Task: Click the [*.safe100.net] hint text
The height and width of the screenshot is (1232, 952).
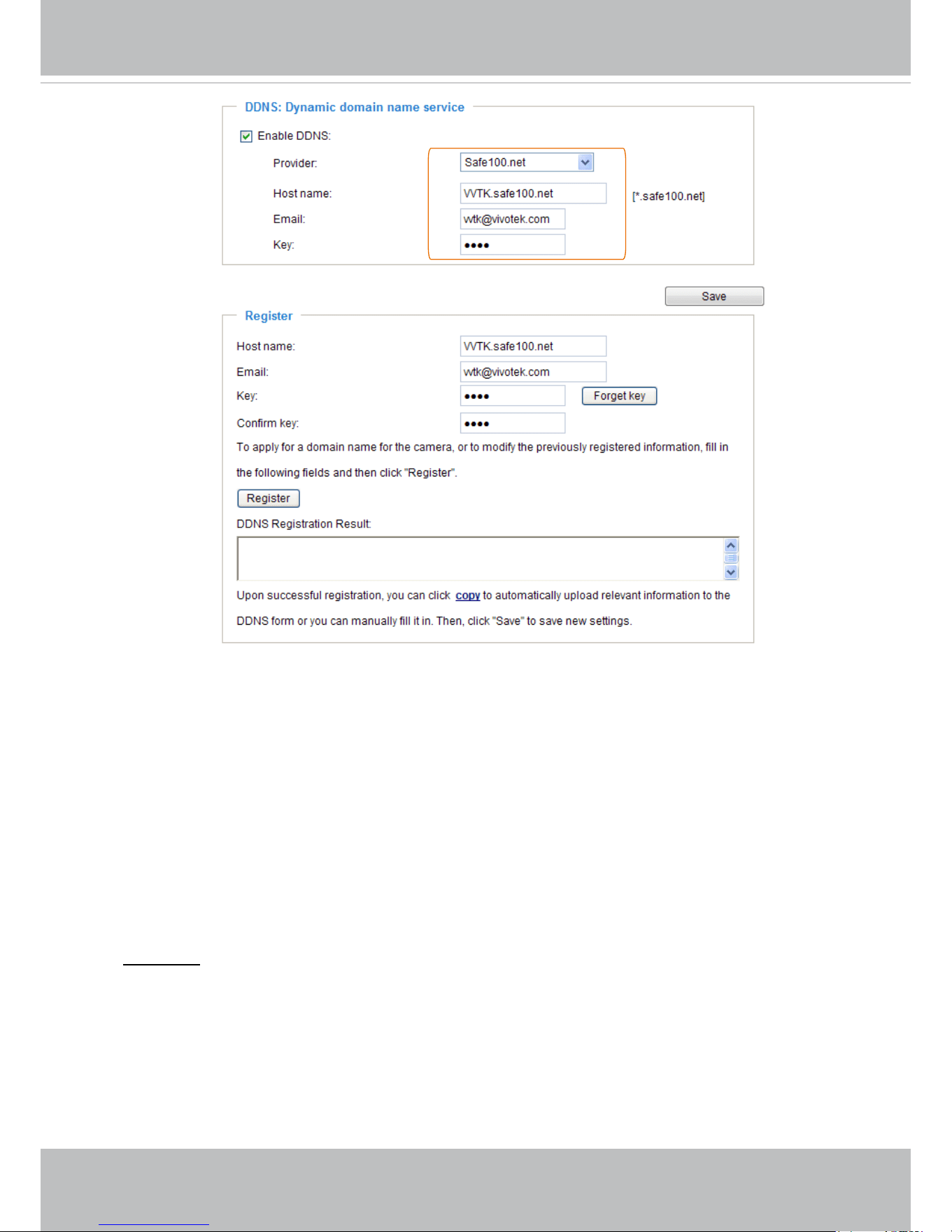Action: click(x=669, y=197)
